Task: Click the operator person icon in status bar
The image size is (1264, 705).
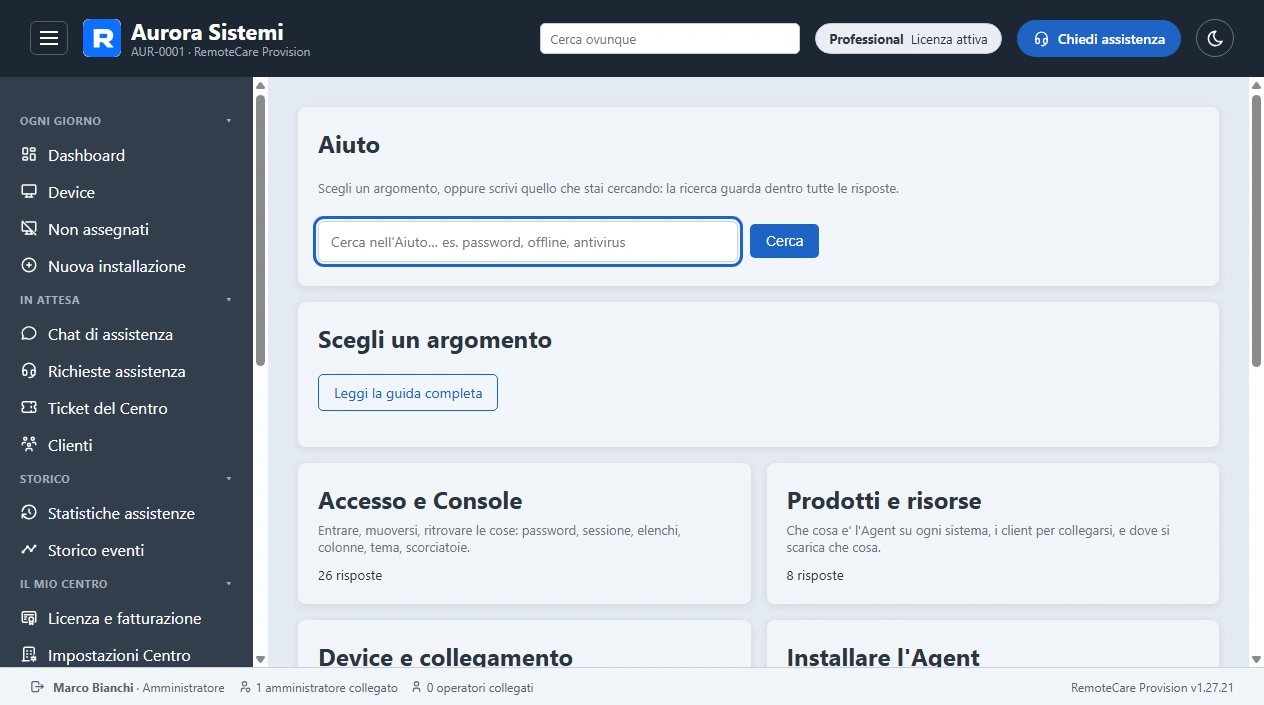Action: pos(416,687)
